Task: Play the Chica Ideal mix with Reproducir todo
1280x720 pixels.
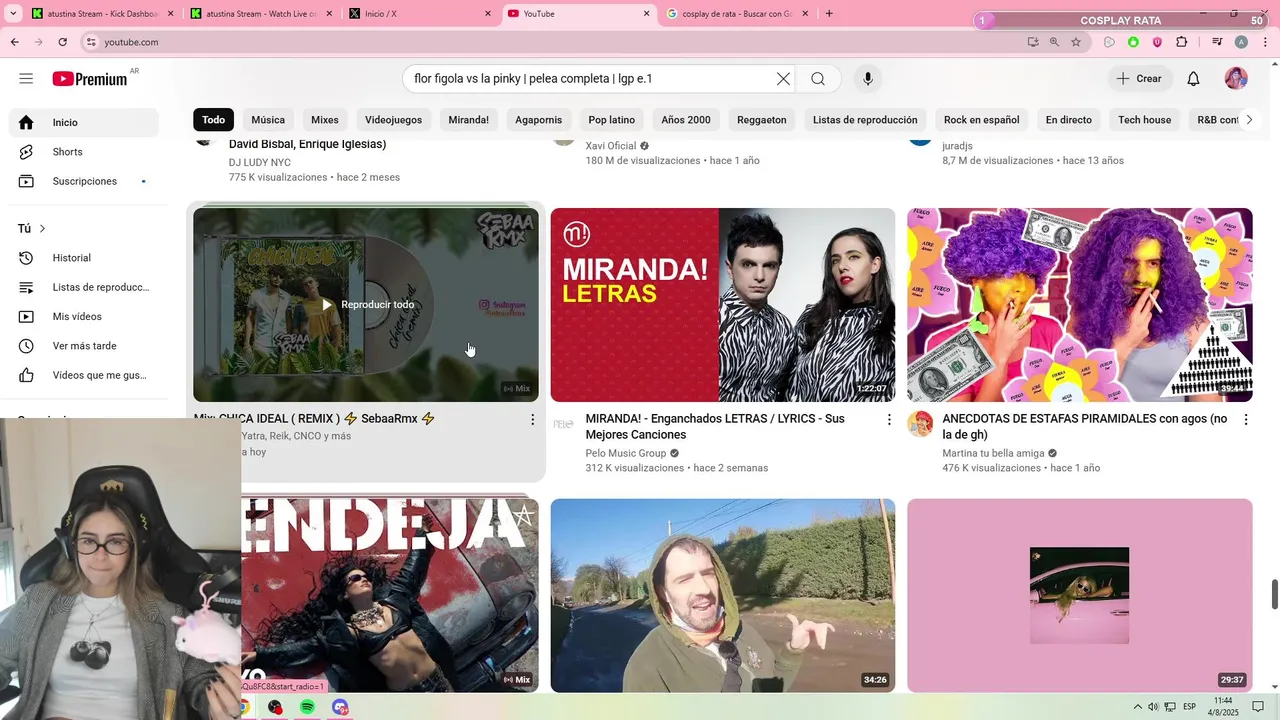Action: point(366,305)
